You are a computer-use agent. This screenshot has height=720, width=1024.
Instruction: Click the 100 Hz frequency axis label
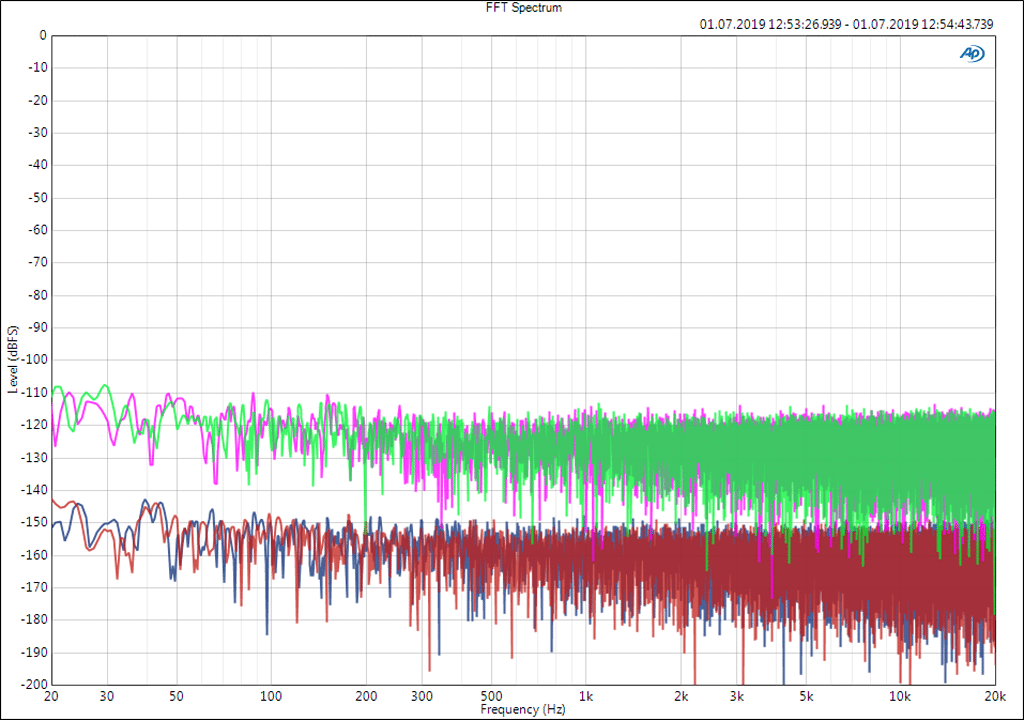pyautogui.click(x=271, y=697)
